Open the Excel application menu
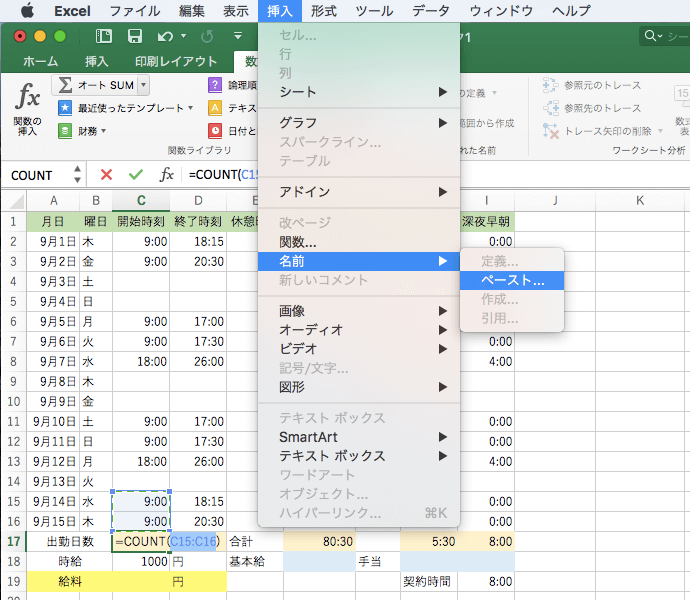This screenshot has width=690, height=600. [72, 11]
